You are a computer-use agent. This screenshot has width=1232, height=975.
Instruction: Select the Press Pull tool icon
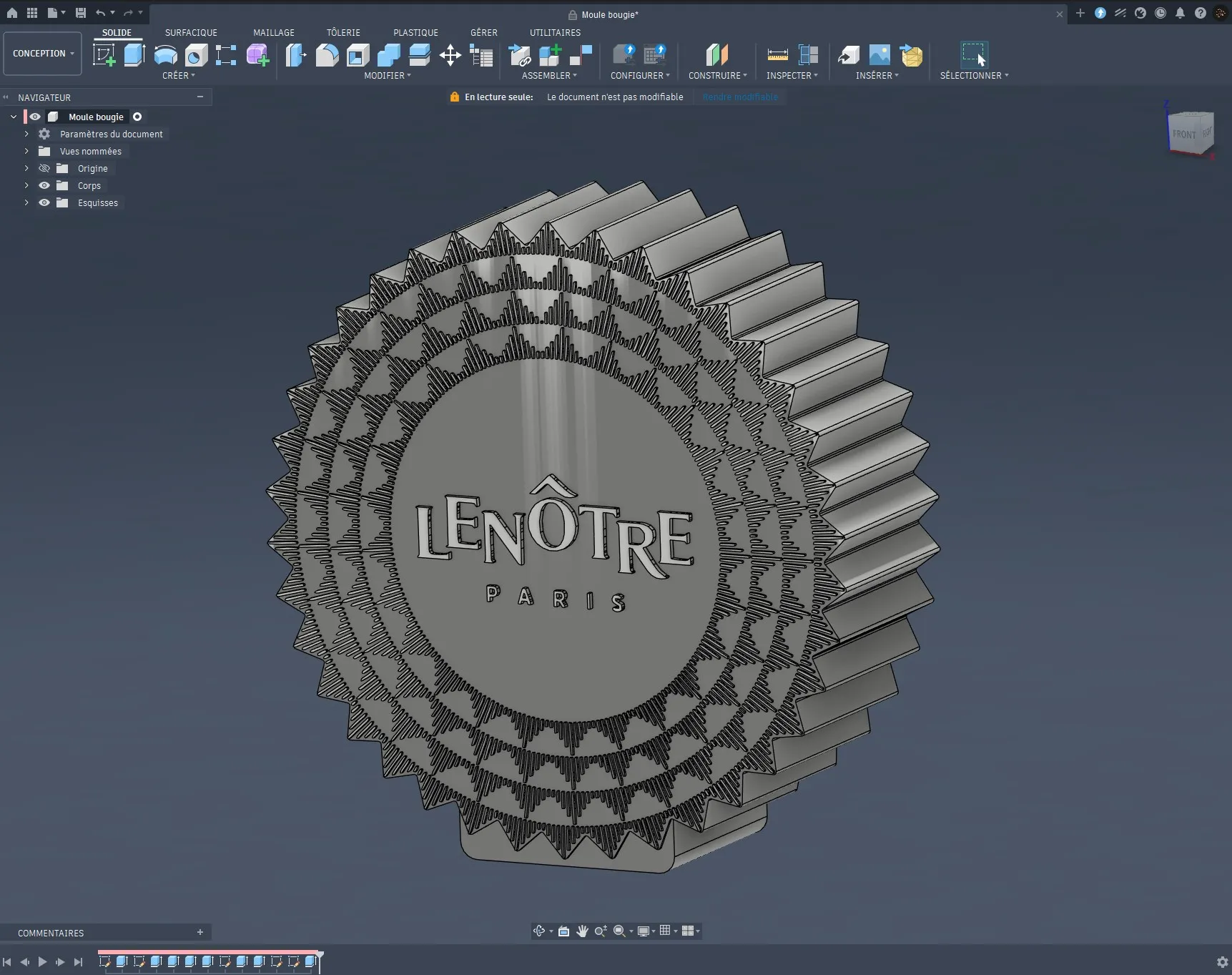[296, 55]
